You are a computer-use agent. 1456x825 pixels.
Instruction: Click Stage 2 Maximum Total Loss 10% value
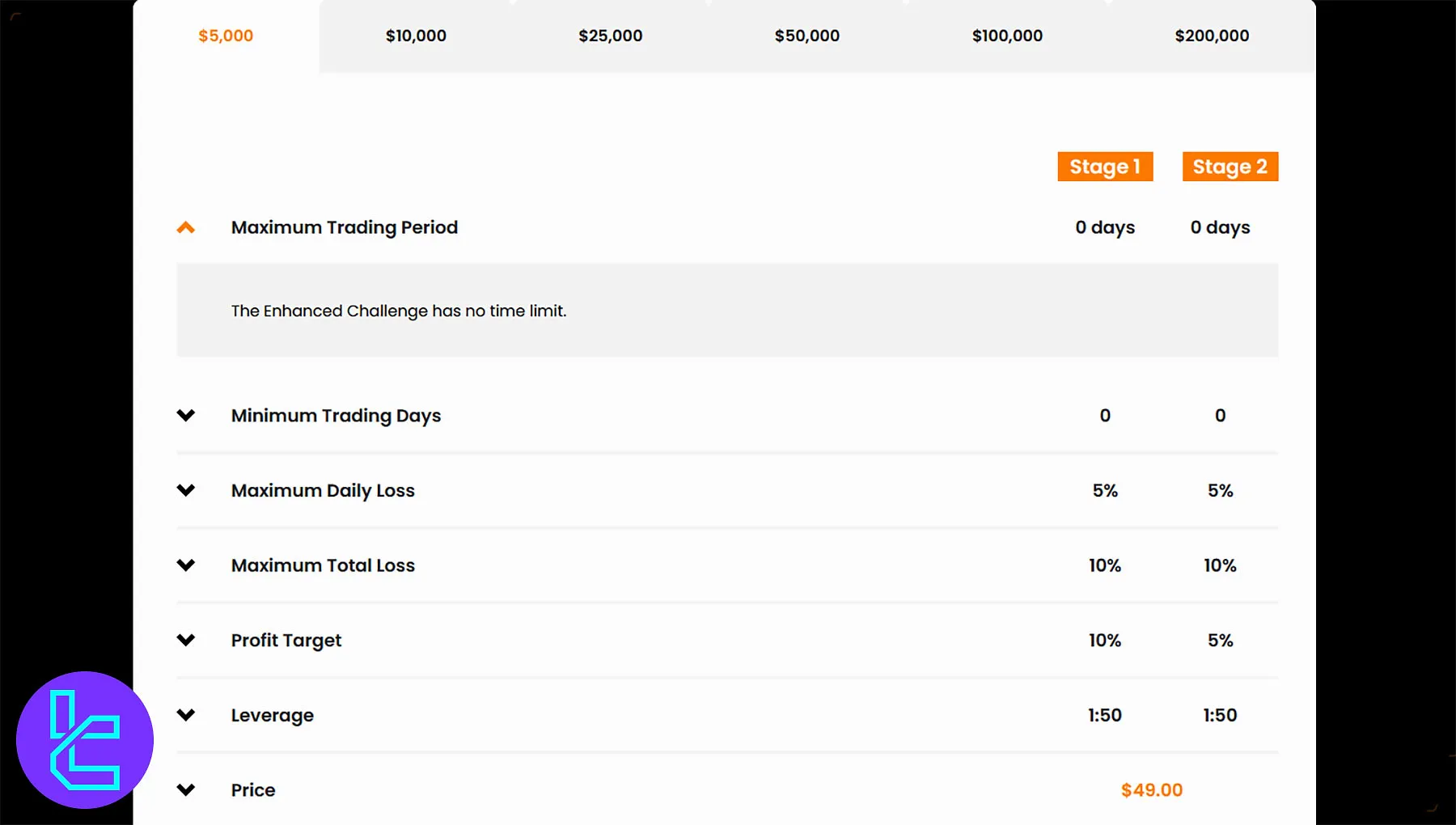click(1220, 565)
